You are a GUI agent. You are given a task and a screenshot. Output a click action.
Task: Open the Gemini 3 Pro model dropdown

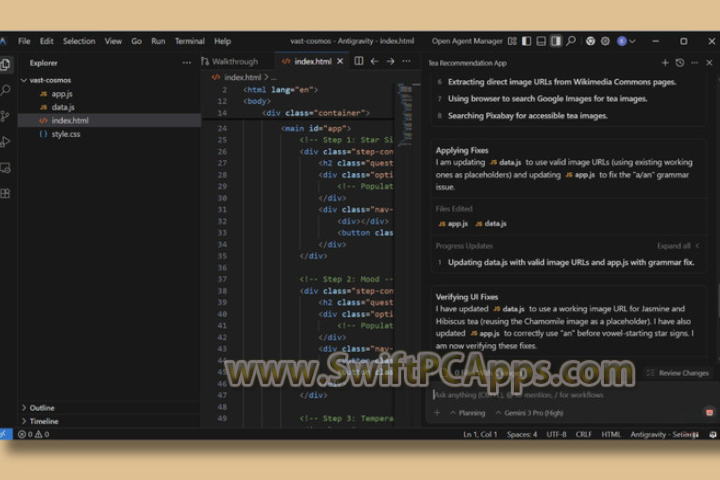coord(529,413)
